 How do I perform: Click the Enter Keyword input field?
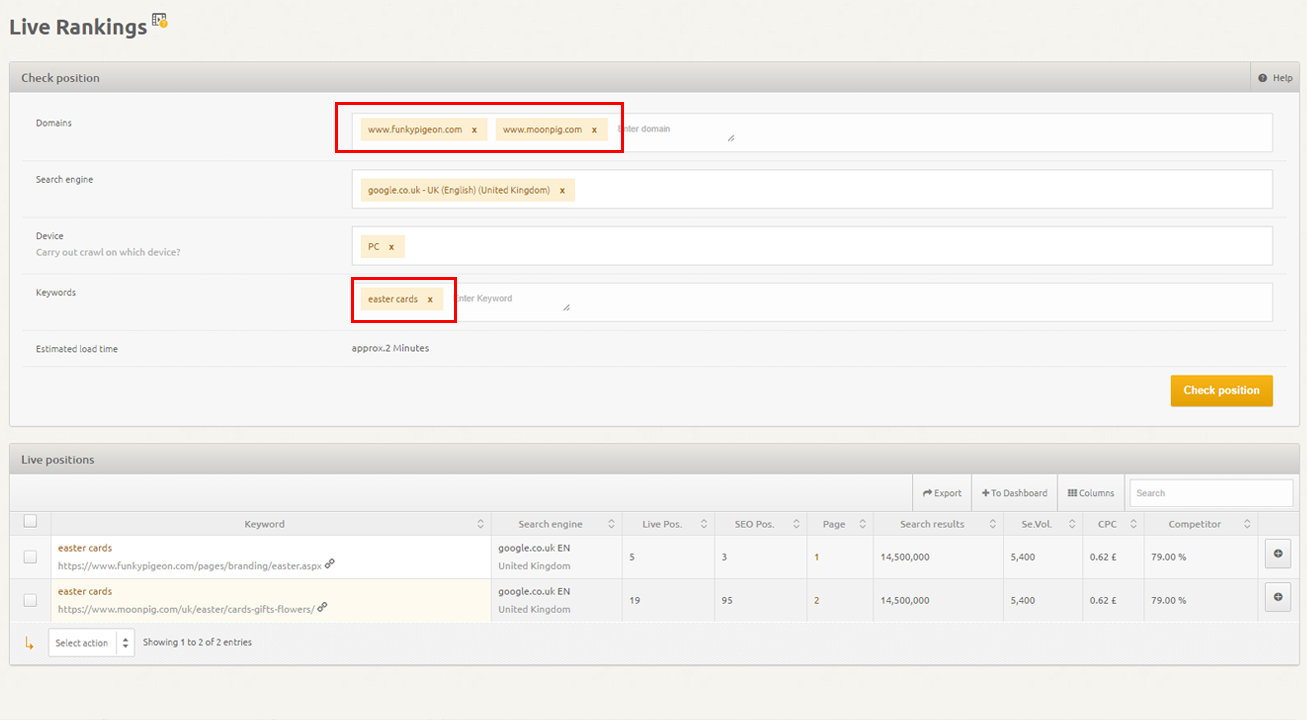point(510,299)
